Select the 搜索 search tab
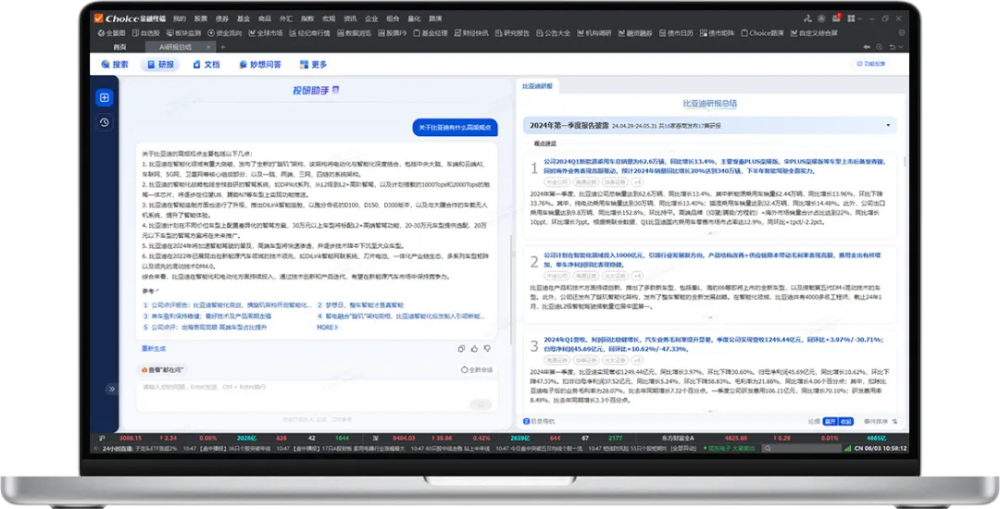This screenshot has width=1000, height=509. (115, 65)
